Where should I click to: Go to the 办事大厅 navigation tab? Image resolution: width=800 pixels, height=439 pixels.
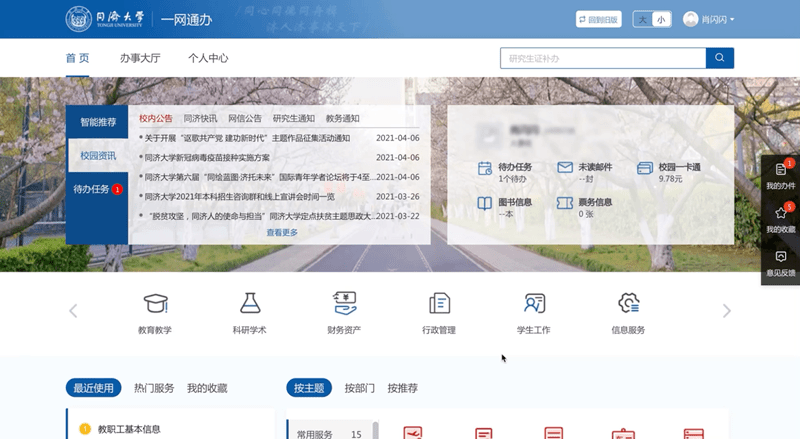(139, 58)
